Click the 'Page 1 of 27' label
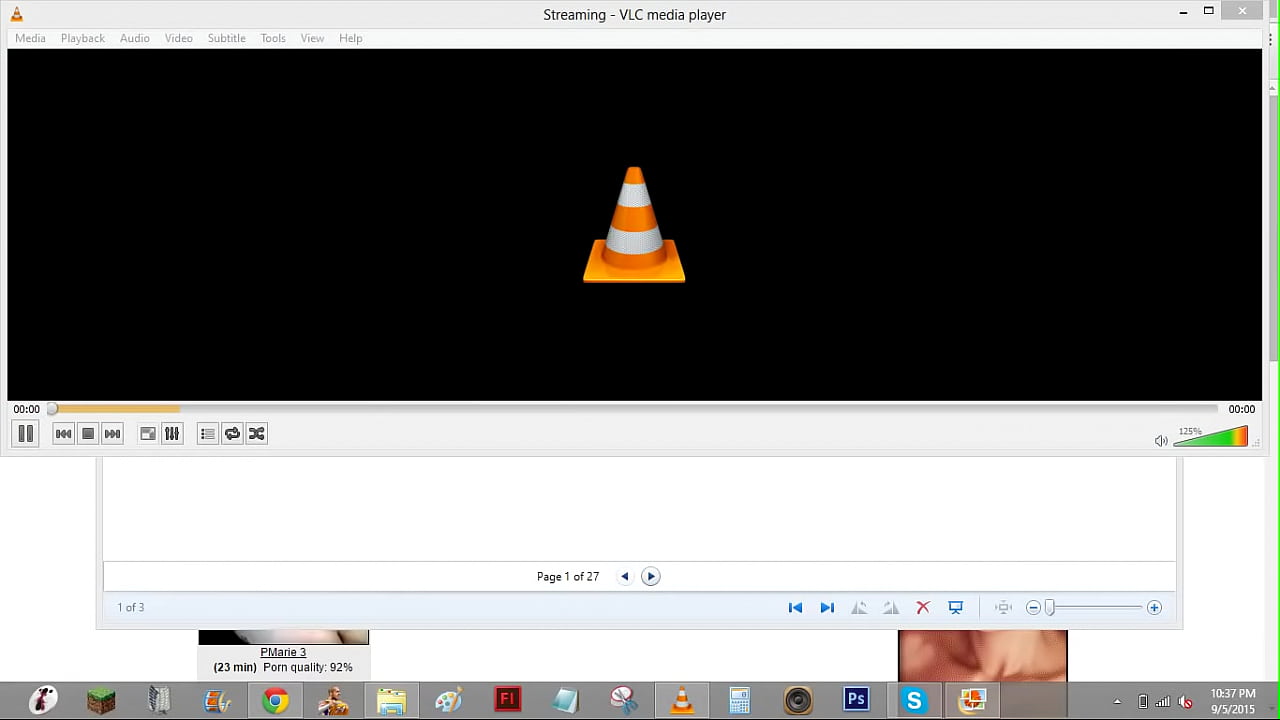1280x720 pixels. pos(568,576)
